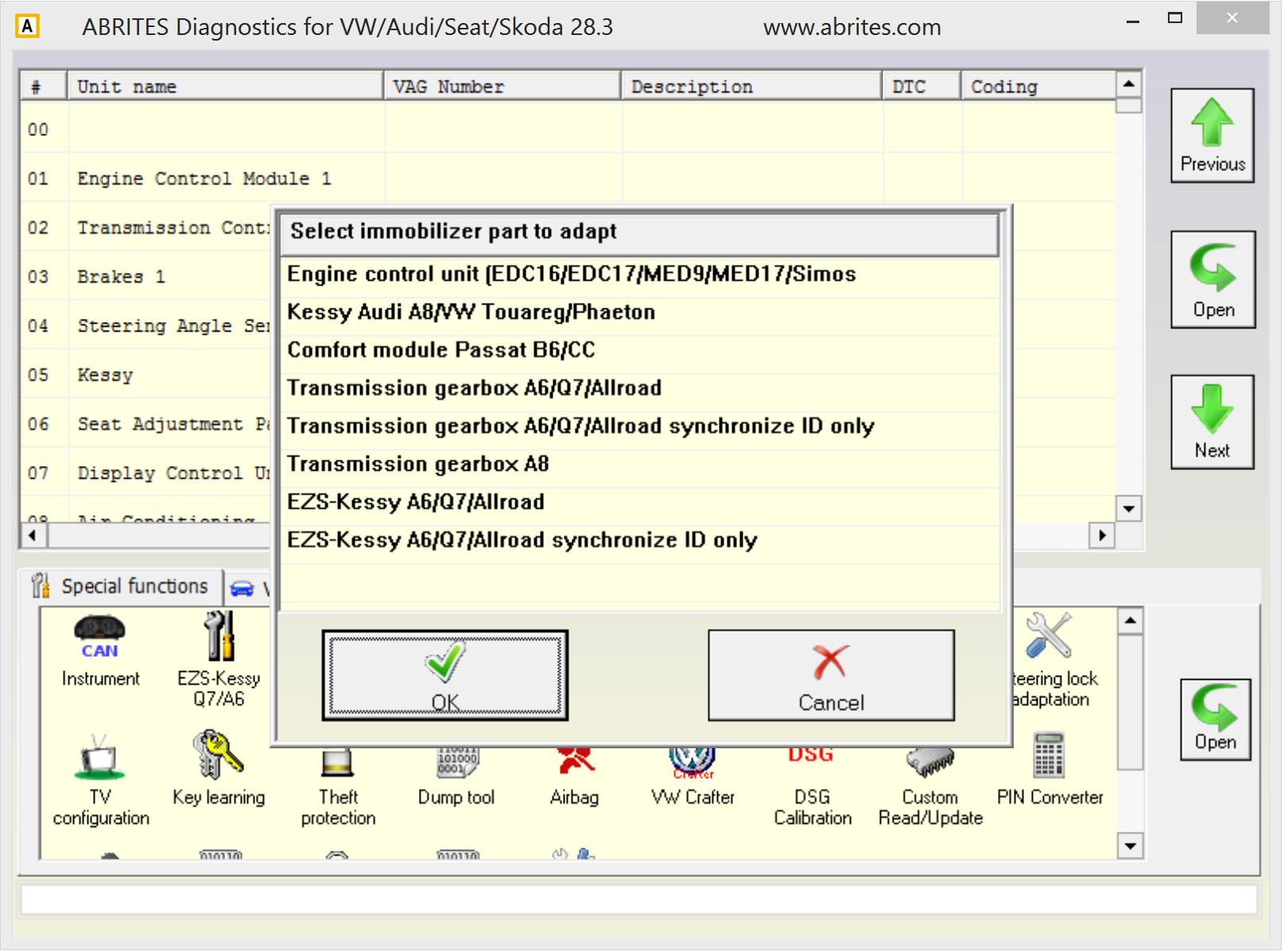
Task: Maximize the Abrites Diagnostics window
Action: (1174, 19)
